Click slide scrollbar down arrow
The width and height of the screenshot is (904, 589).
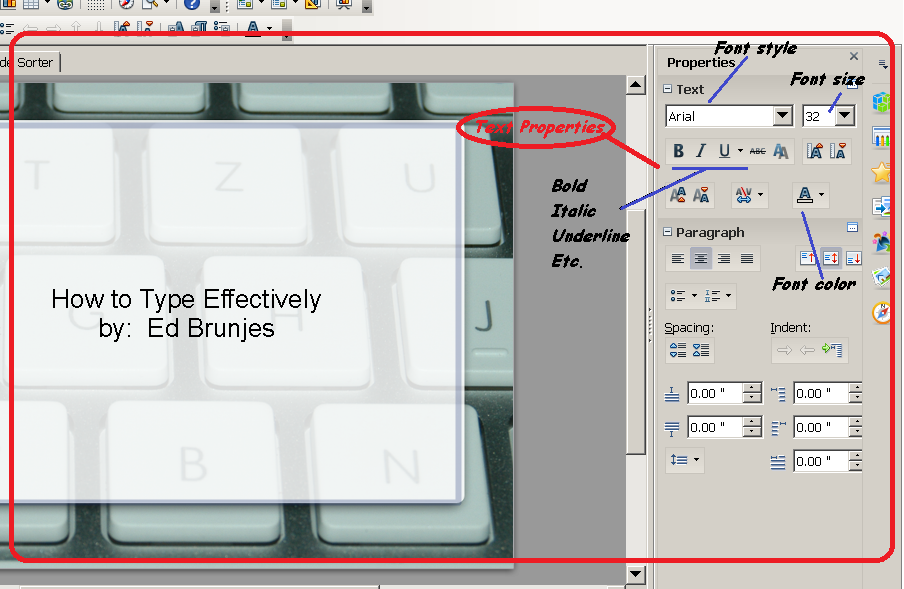pos(635,573)
